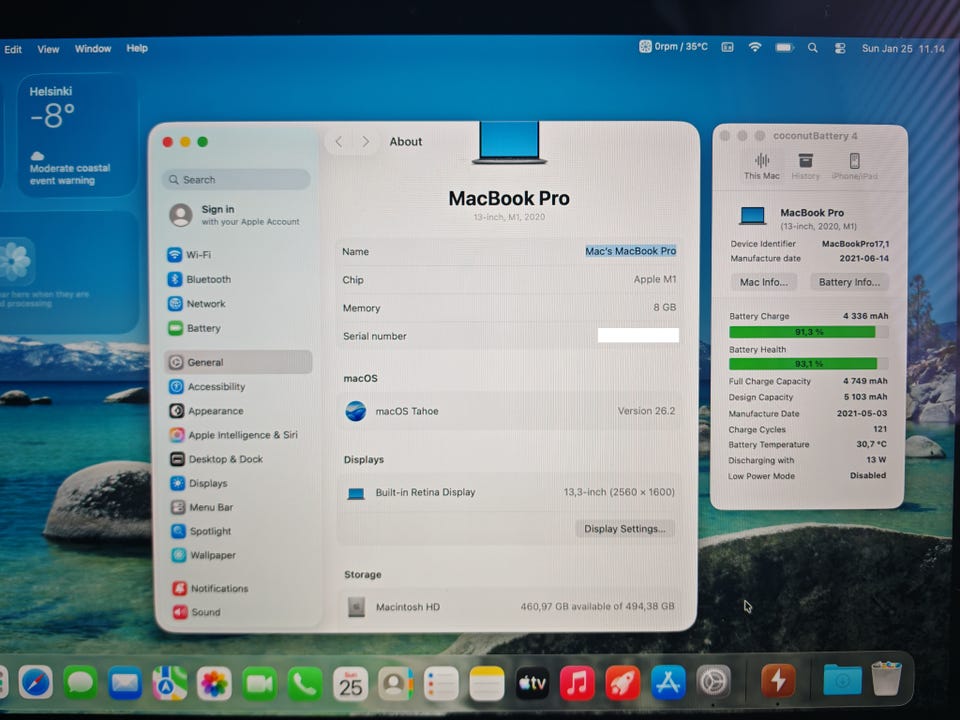Image resolution: width=960 pixels, height=720 pixels.
Task: Open the View menu
Action: pyautogui.click(x=48, y=49)
